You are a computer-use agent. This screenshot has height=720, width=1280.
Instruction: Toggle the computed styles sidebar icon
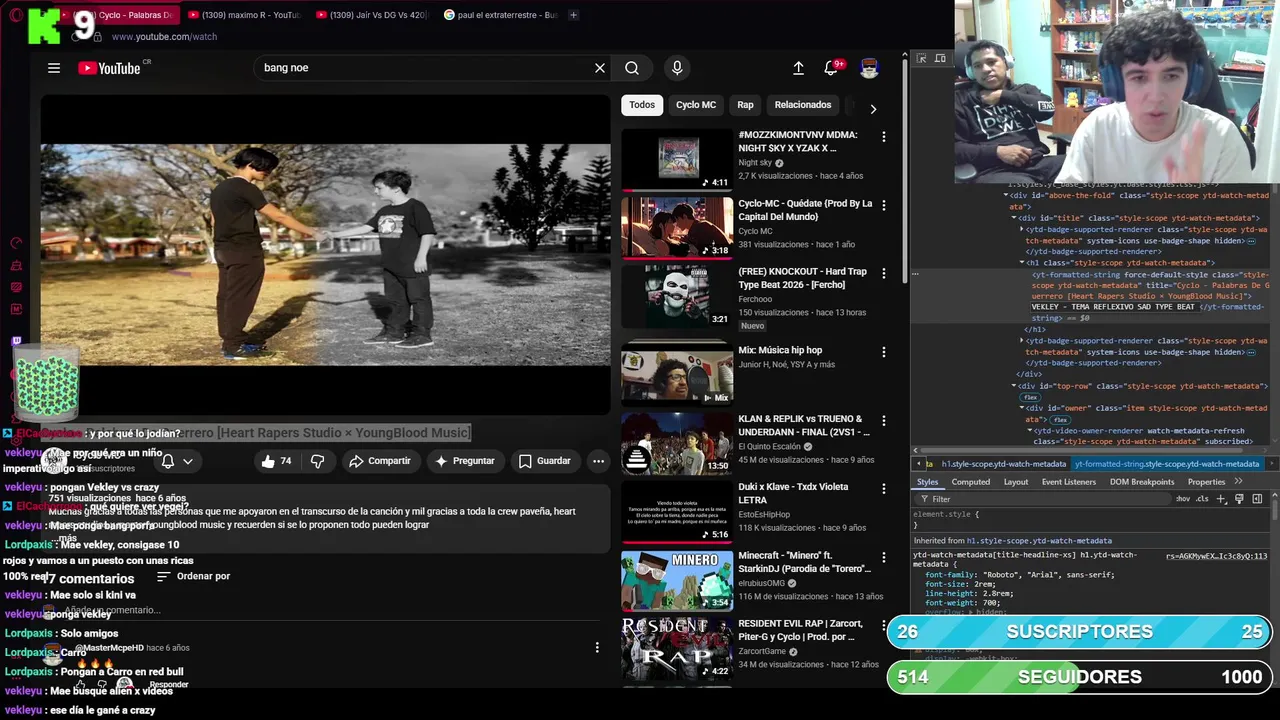[x=1257, y=498]
